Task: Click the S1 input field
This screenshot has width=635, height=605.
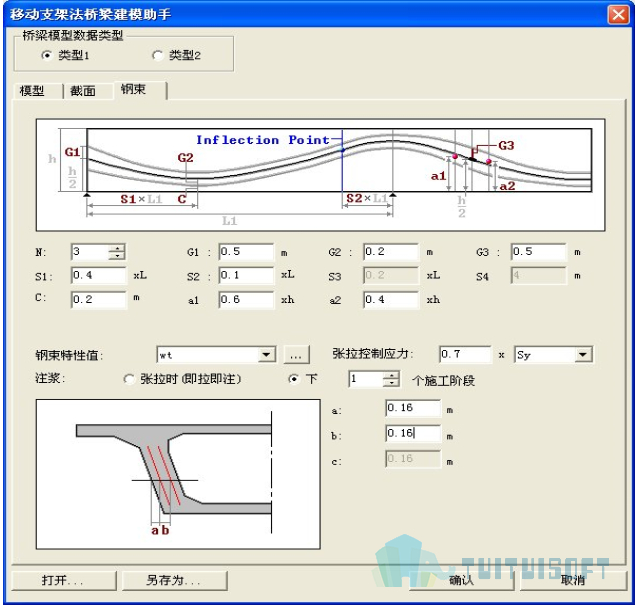Action: 99,275
